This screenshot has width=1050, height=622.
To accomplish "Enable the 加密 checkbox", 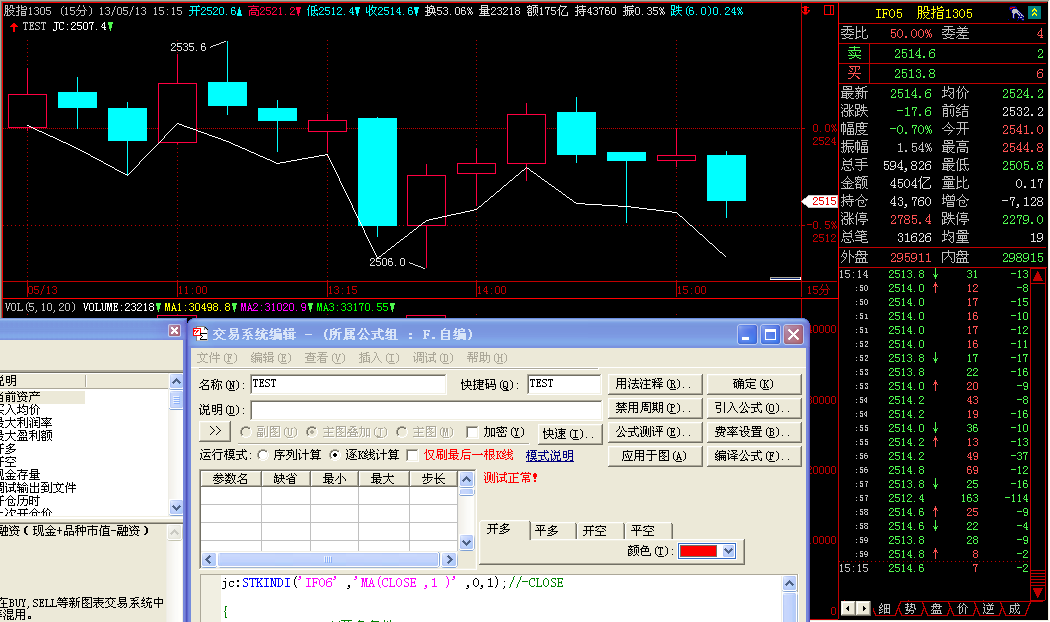I will tap(473, 432).
